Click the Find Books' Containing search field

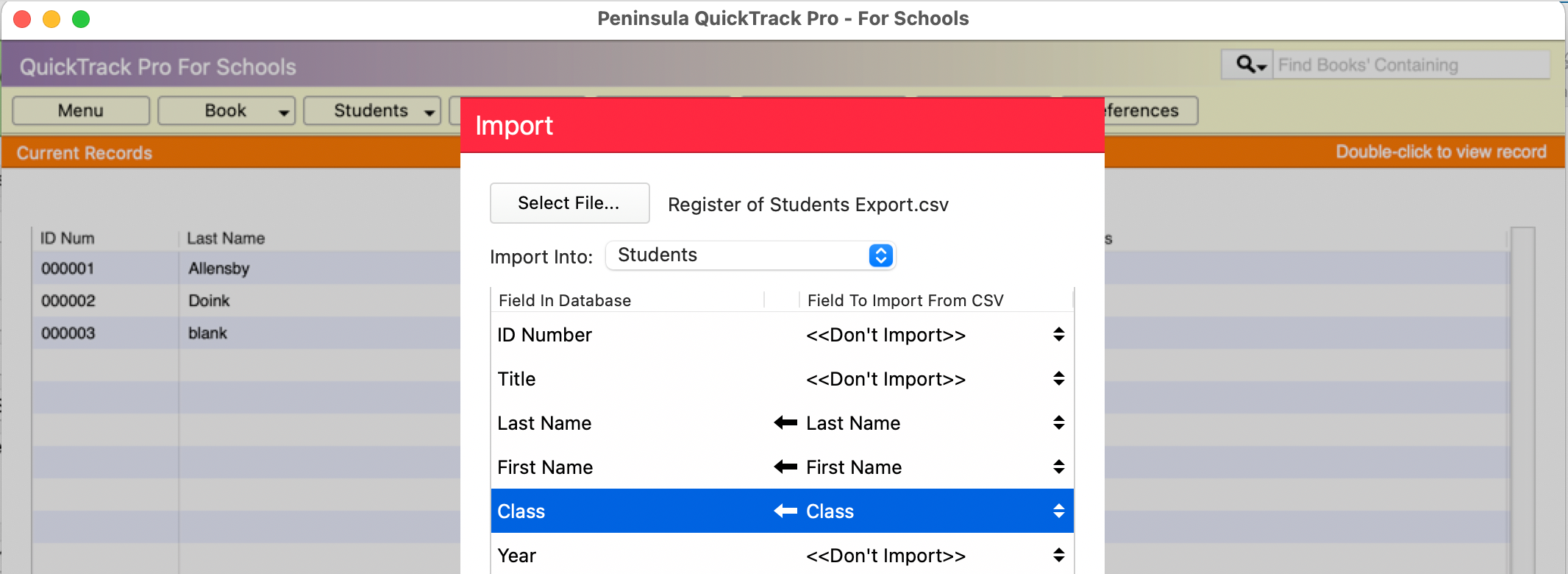[1411, 65]
